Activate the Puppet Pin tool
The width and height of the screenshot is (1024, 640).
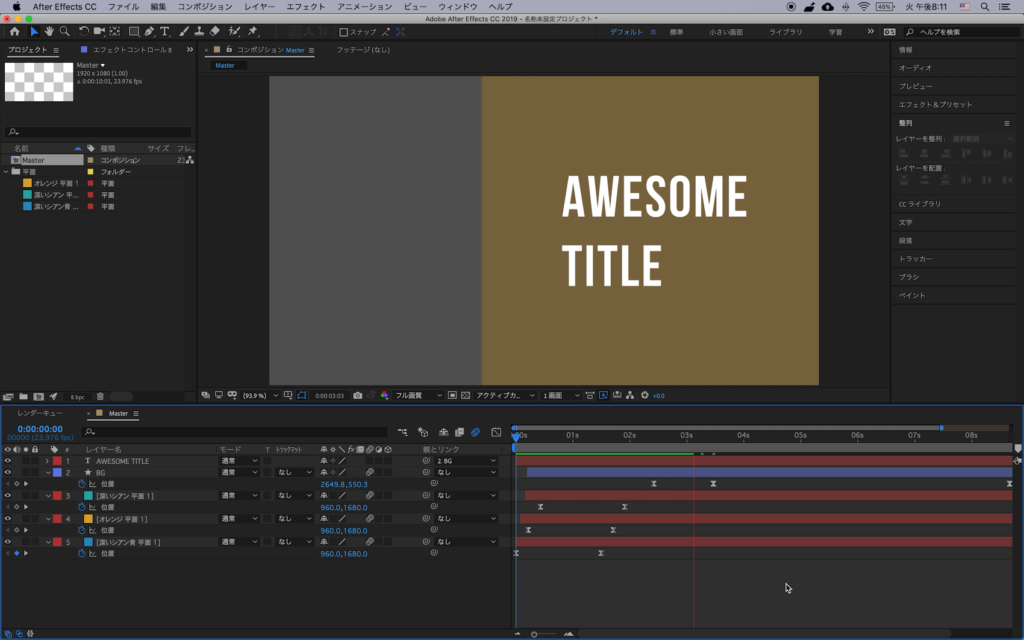pos(251,32)
